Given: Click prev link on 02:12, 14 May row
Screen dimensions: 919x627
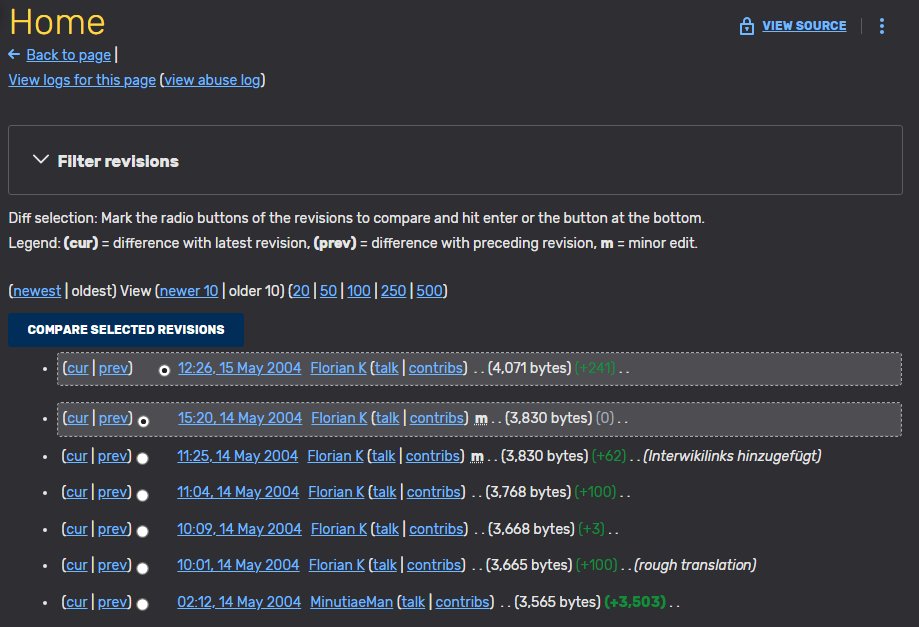Looking at the screenshot, I should pyautogui.click(x=112, y=602).
